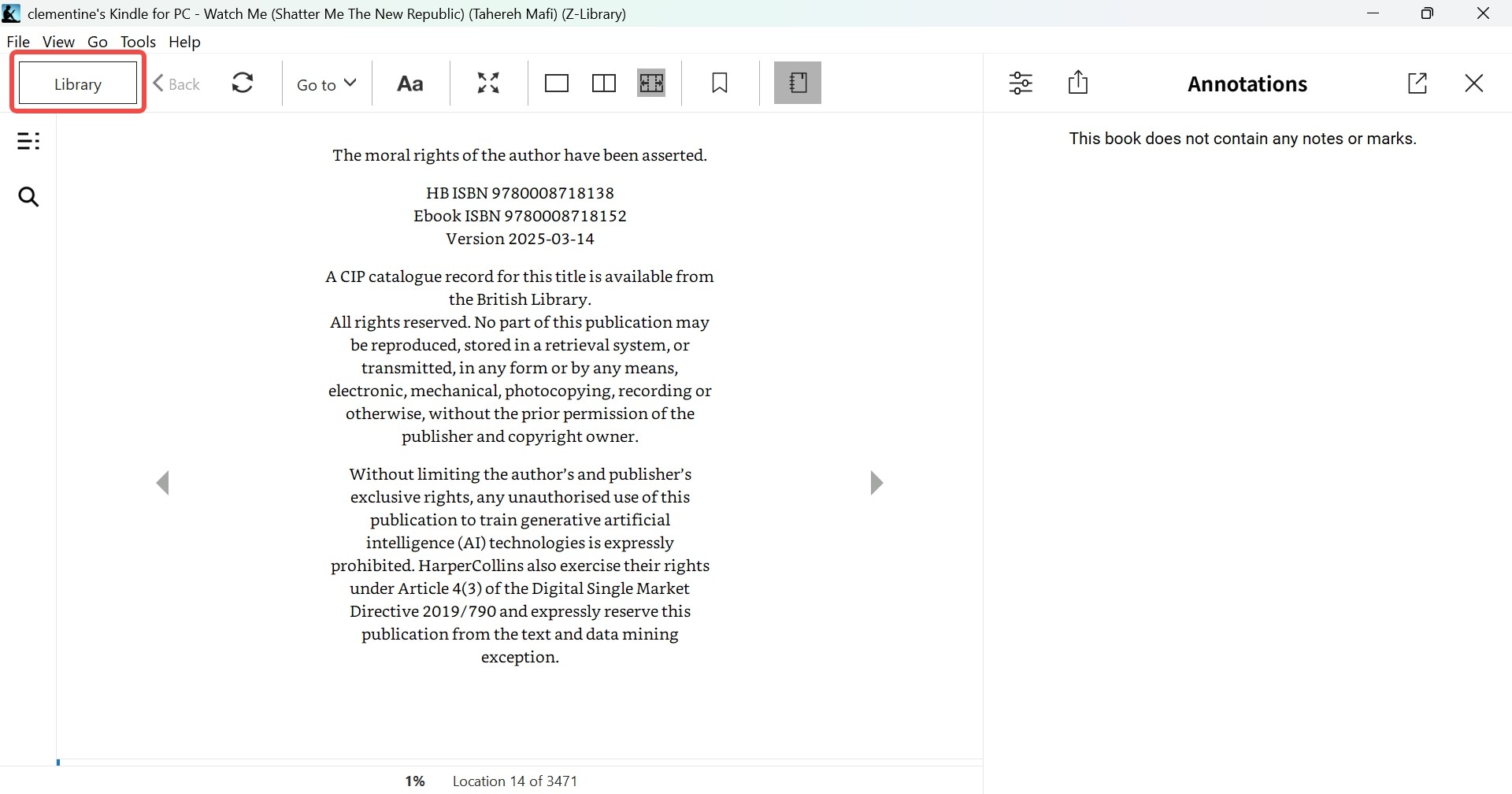Open annotation filter options
This screenshot has height=794, width=1512.
point(1020,83)
